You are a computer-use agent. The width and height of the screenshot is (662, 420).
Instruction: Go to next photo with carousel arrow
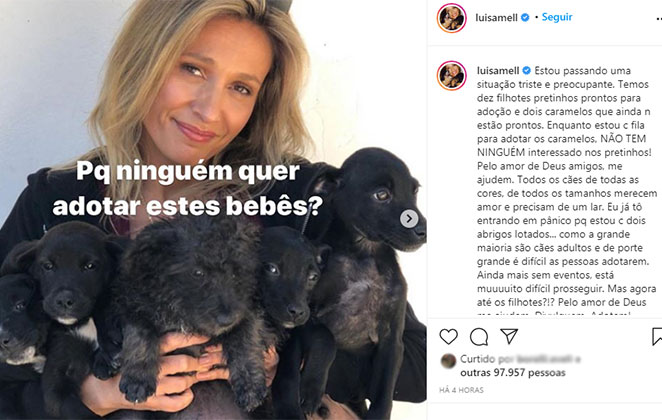coord(409,219)
